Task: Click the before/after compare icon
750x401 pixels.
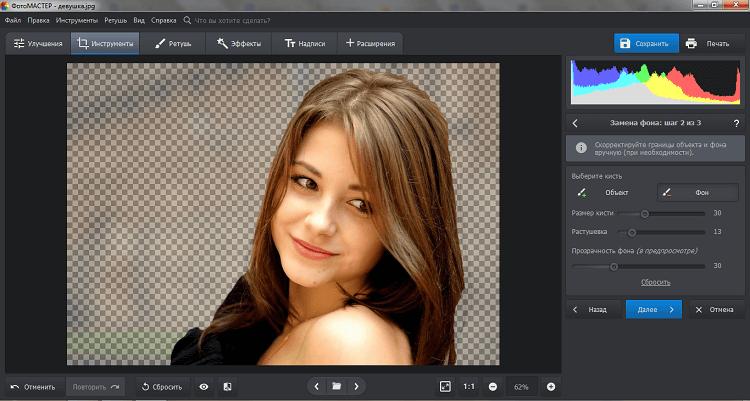Action: 227,386
